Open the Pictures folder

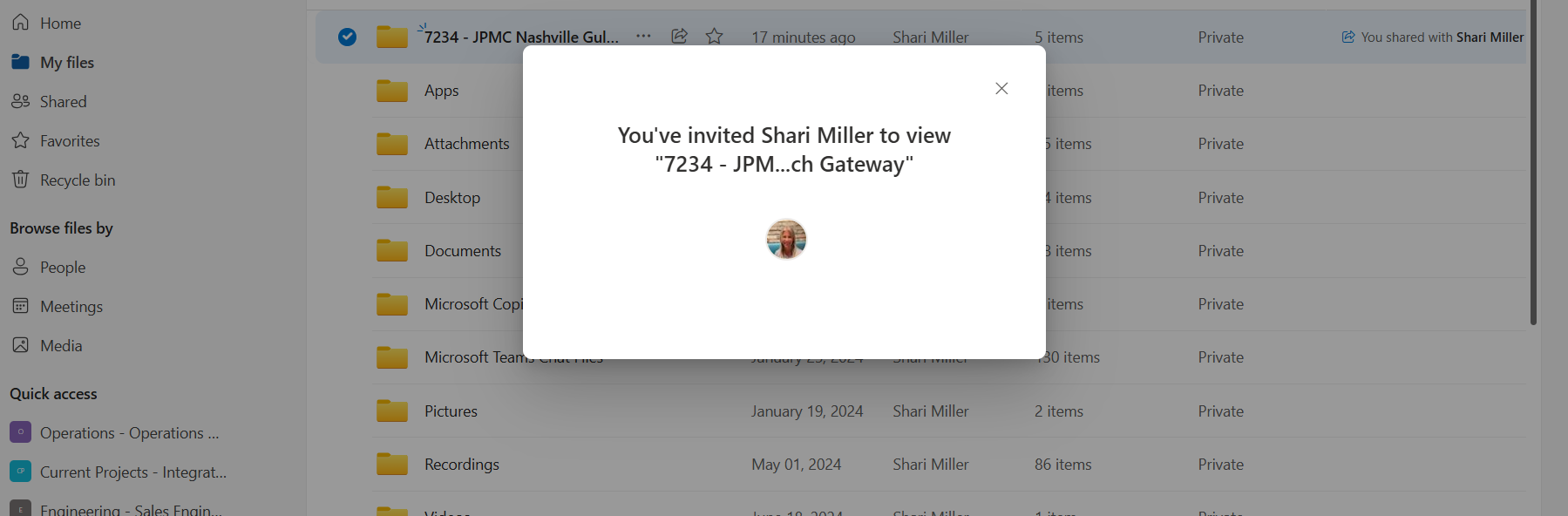(451, 411)
